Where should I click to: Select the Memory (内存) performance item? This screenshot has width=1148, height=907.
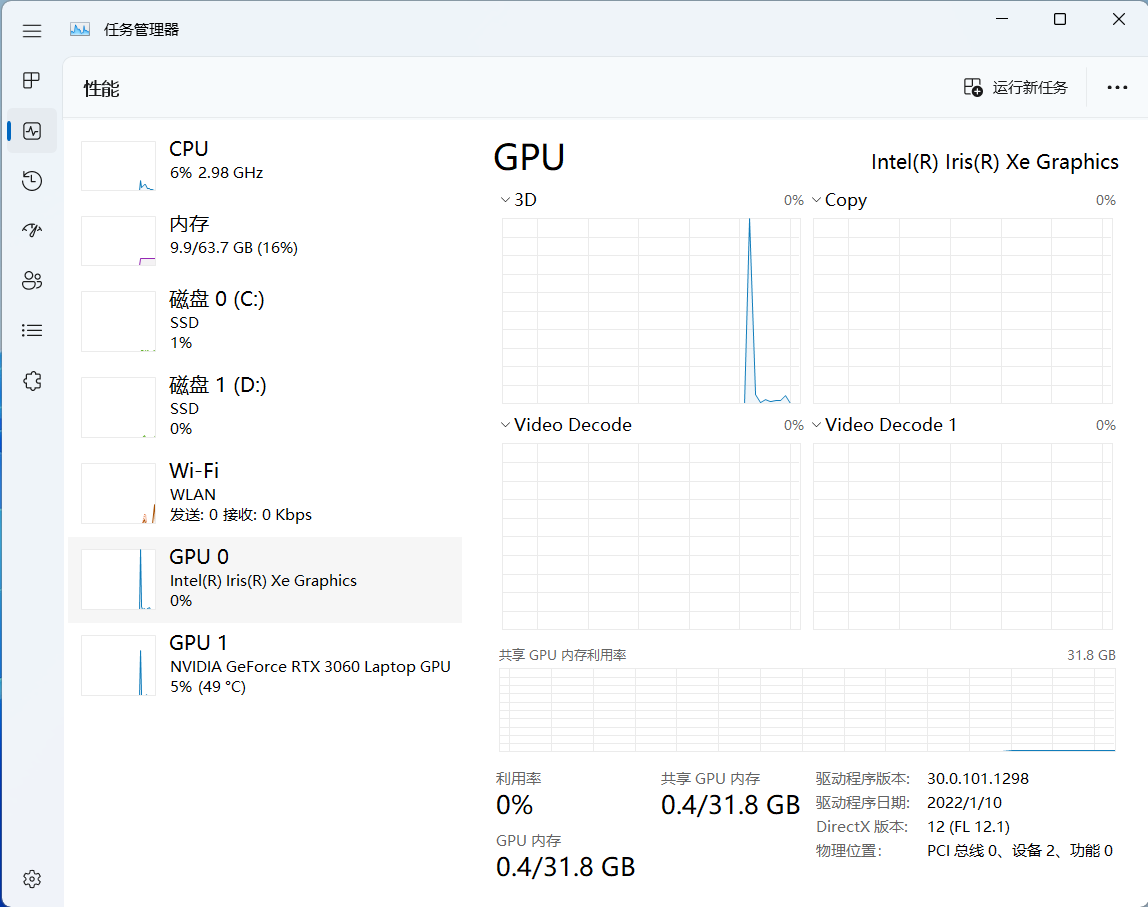(265, 236)
